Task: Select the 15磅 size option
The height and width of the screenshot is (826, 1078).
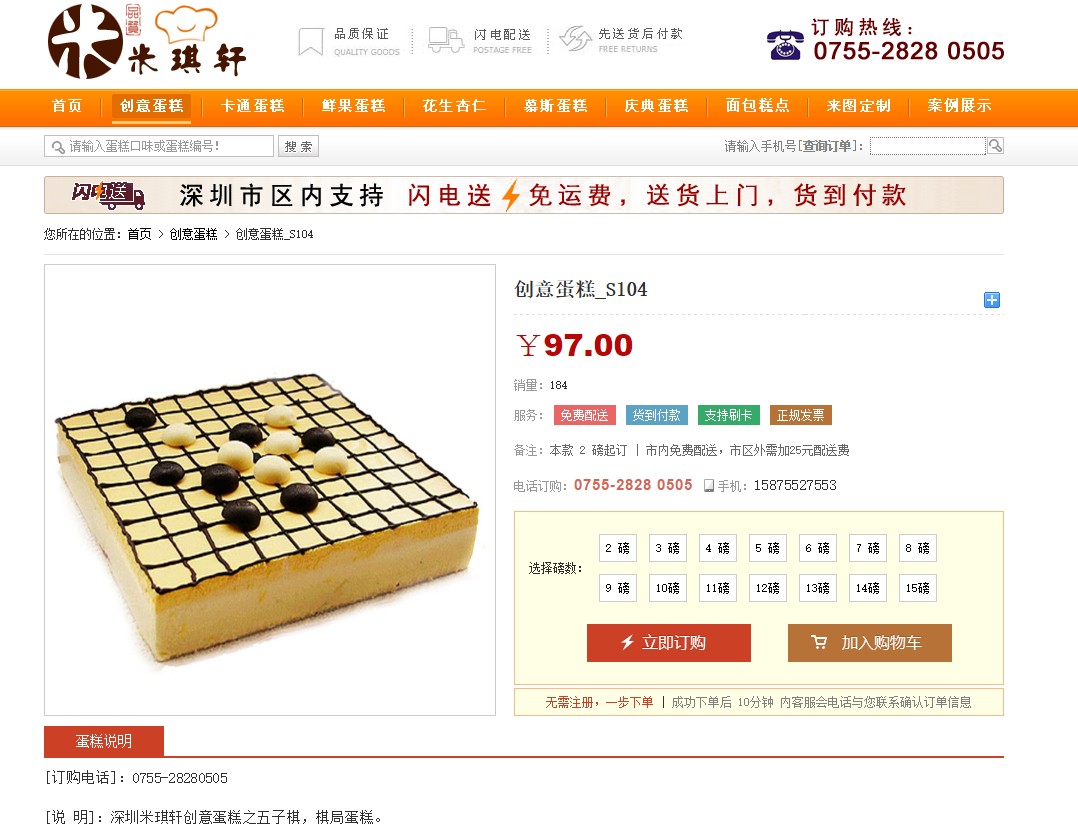Action: [x=918, y=588]
